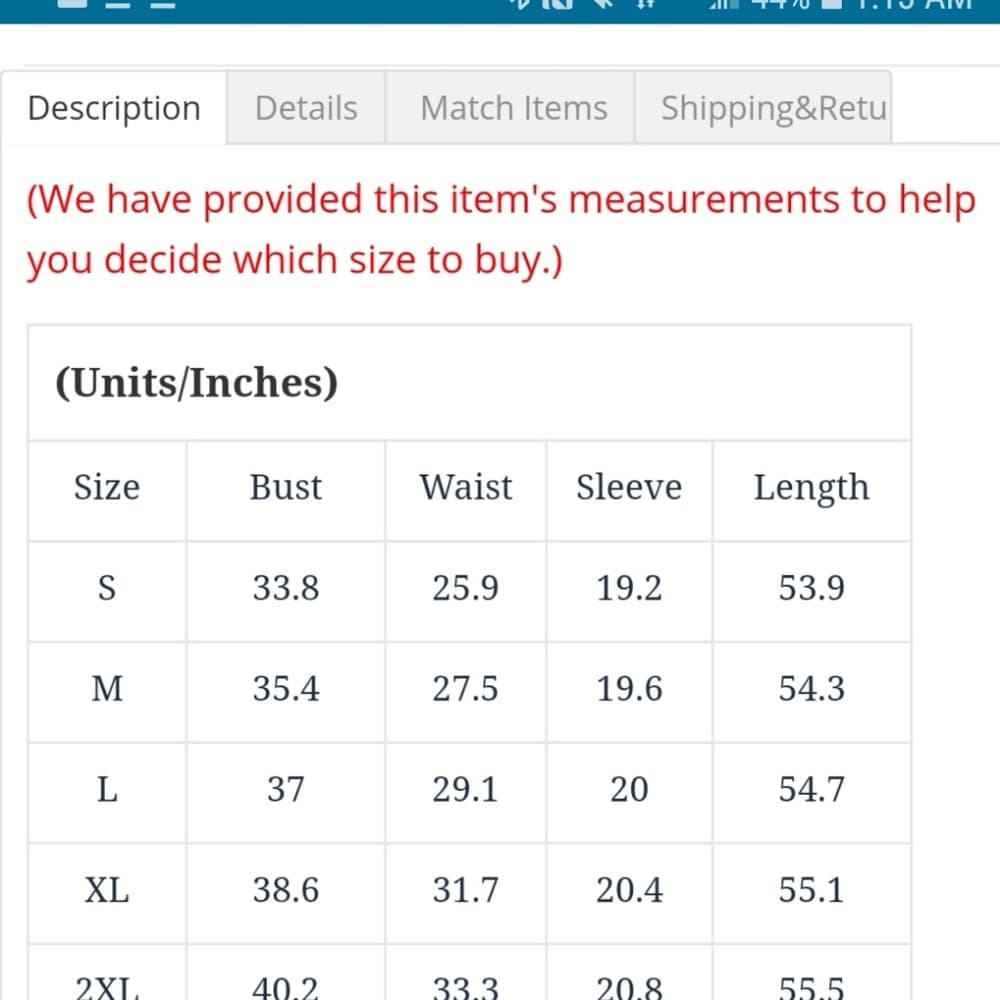Tap the red measurements notice text
The height and width of the screenshot is (1000, 1000).
501,230
